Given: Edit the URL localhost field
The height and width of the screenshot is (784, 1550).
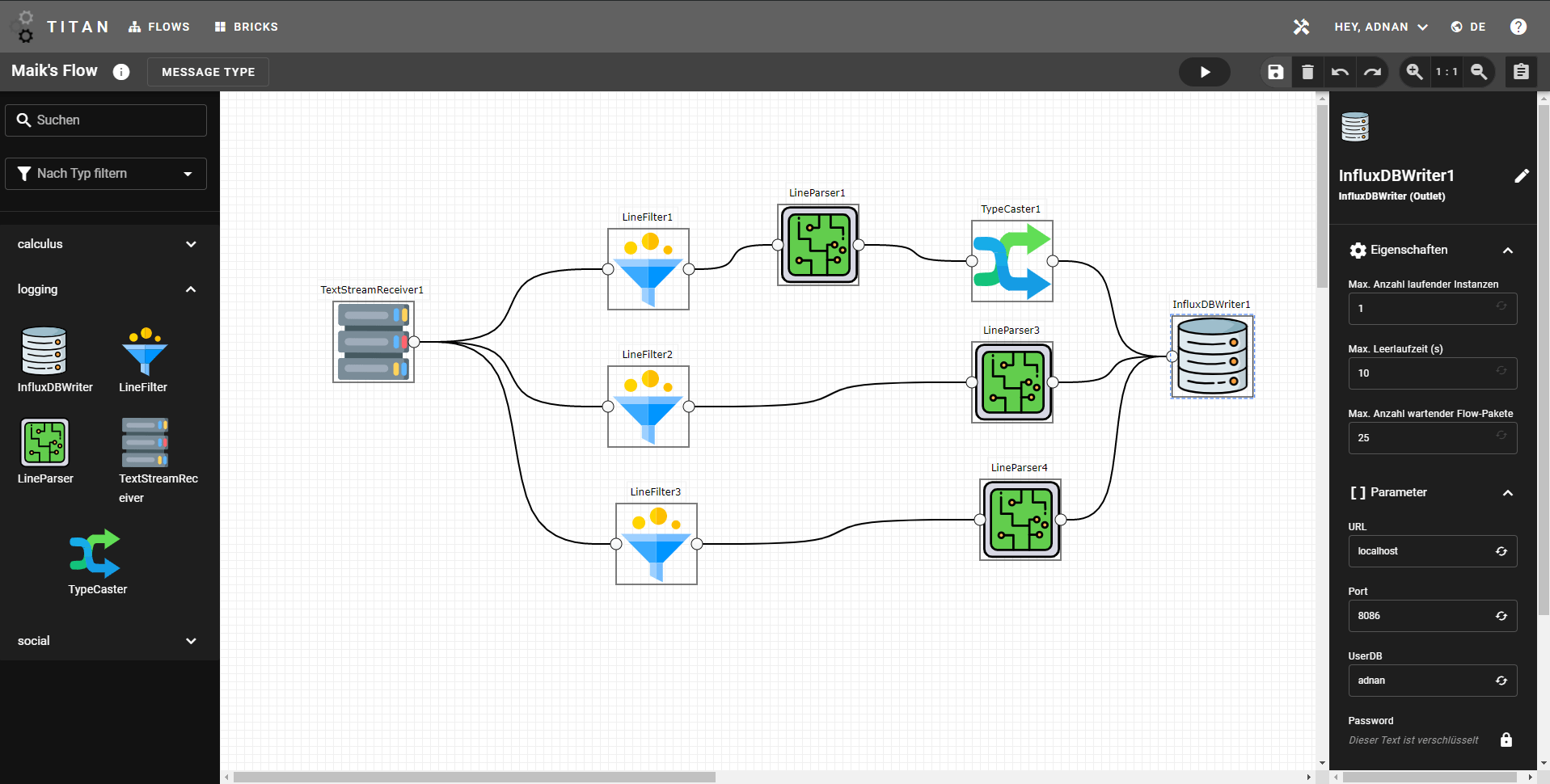Looking at the screenshot, I should pyautogui.click(x=1432, y=551).
